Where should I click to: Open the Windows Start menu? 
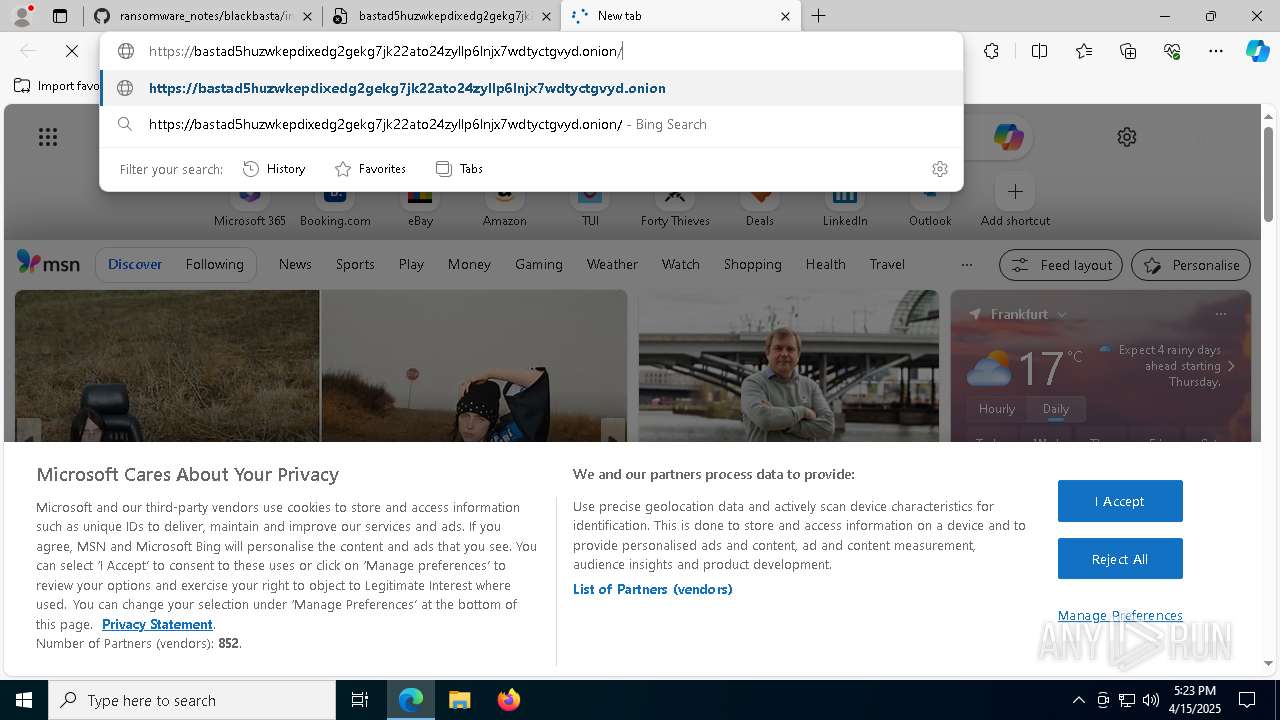coord(24,700)
